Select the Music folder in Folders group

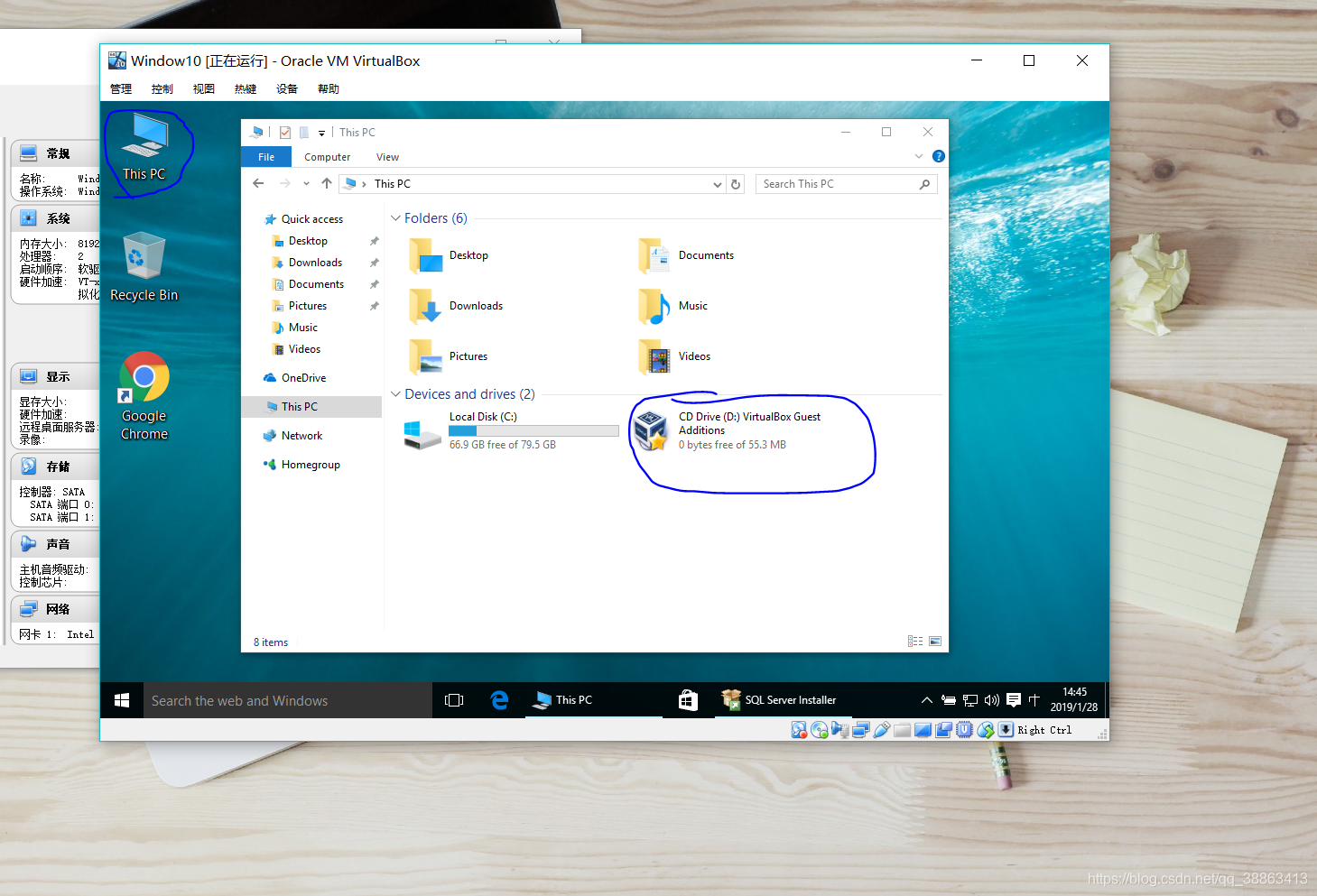click(x=674, y=306)
